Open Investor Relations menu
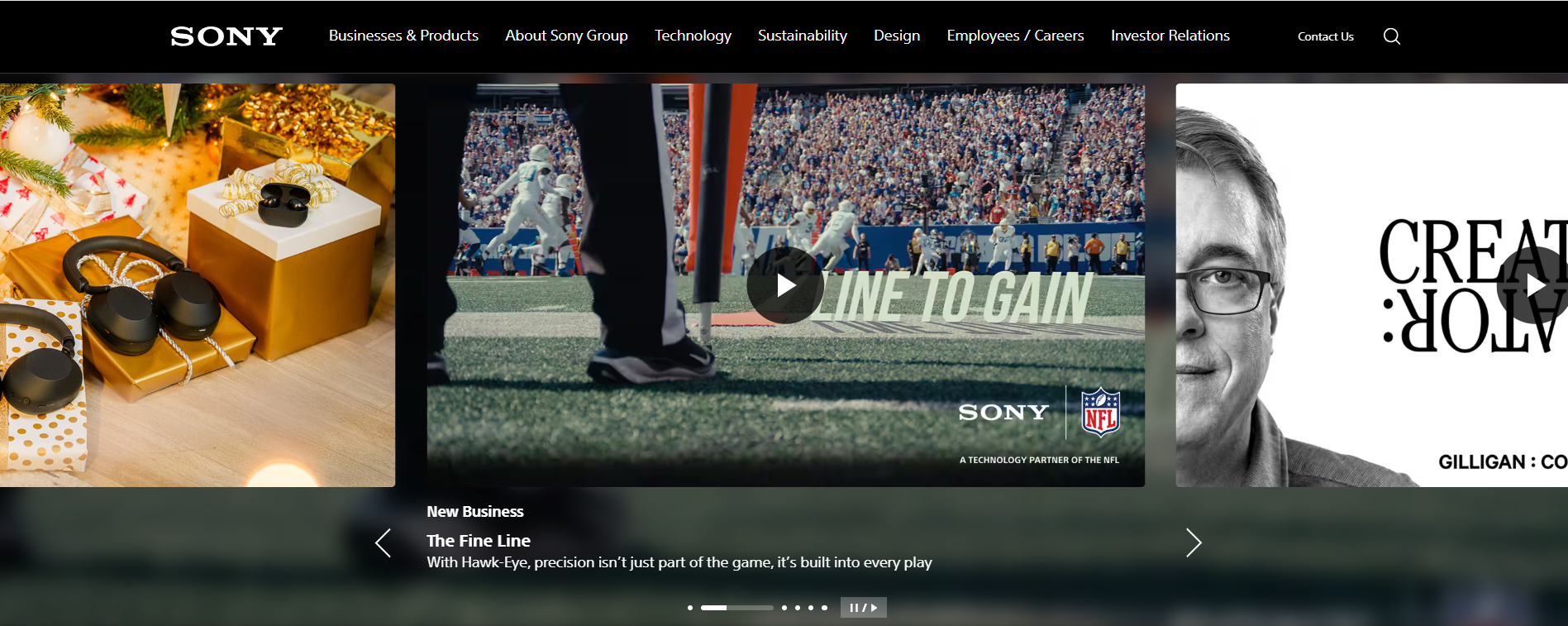Image resolution: width=1568 pixels, height=626 pixels. [x=1170, y=36]
